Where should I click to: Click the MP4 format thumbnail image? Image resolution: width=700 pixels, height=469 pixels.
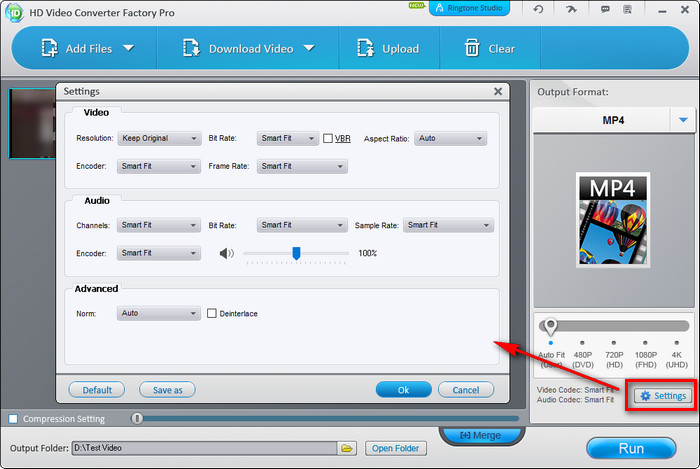[x=613, y=220]
